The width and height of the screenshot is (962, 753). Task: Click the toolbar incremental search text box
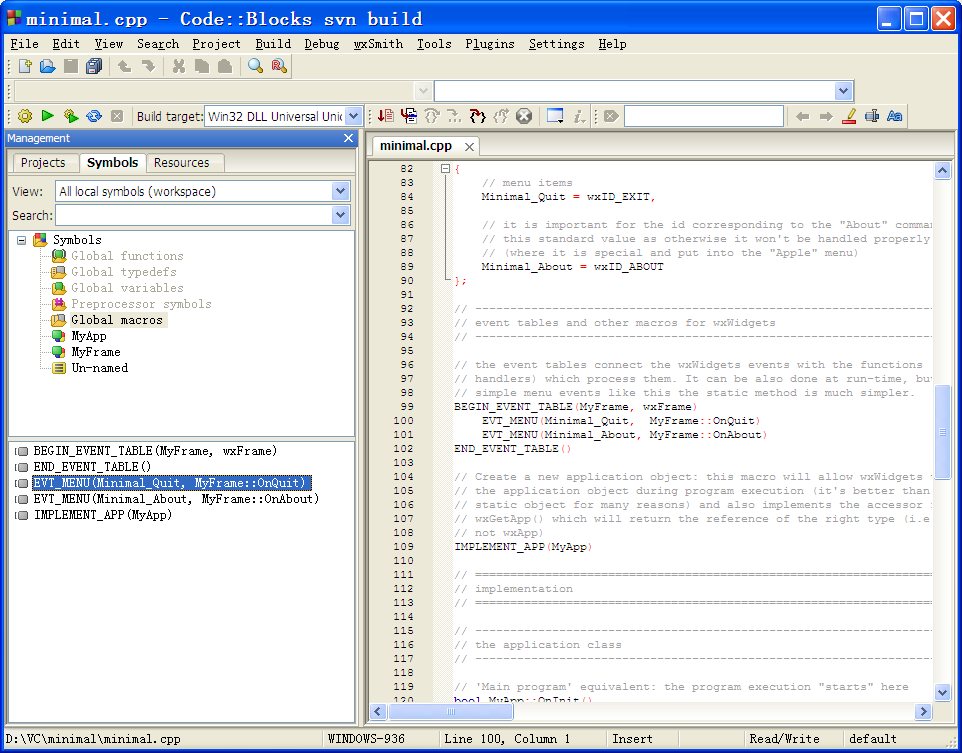tap(704, 116)
